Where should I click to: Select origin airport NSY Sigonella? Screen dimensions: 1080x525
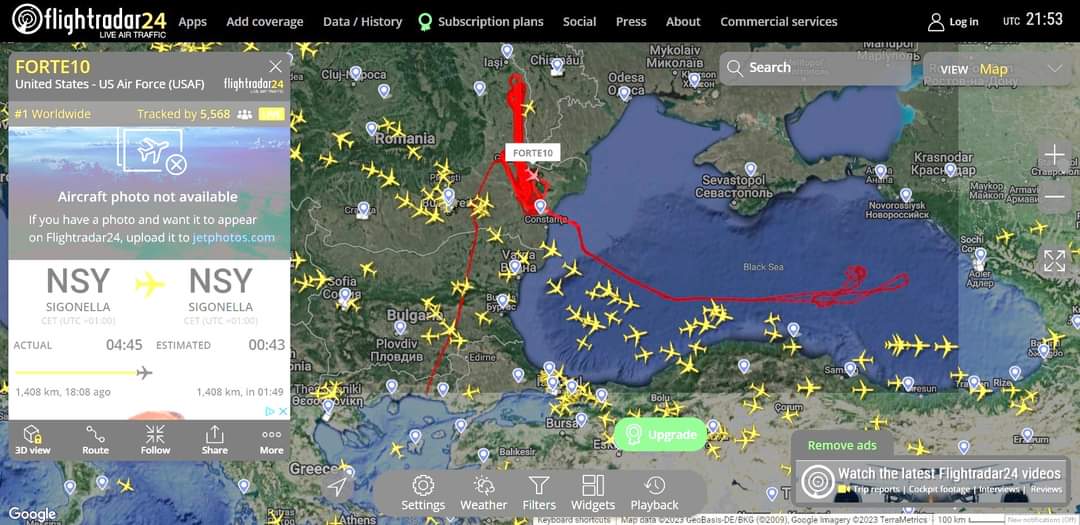78,289
